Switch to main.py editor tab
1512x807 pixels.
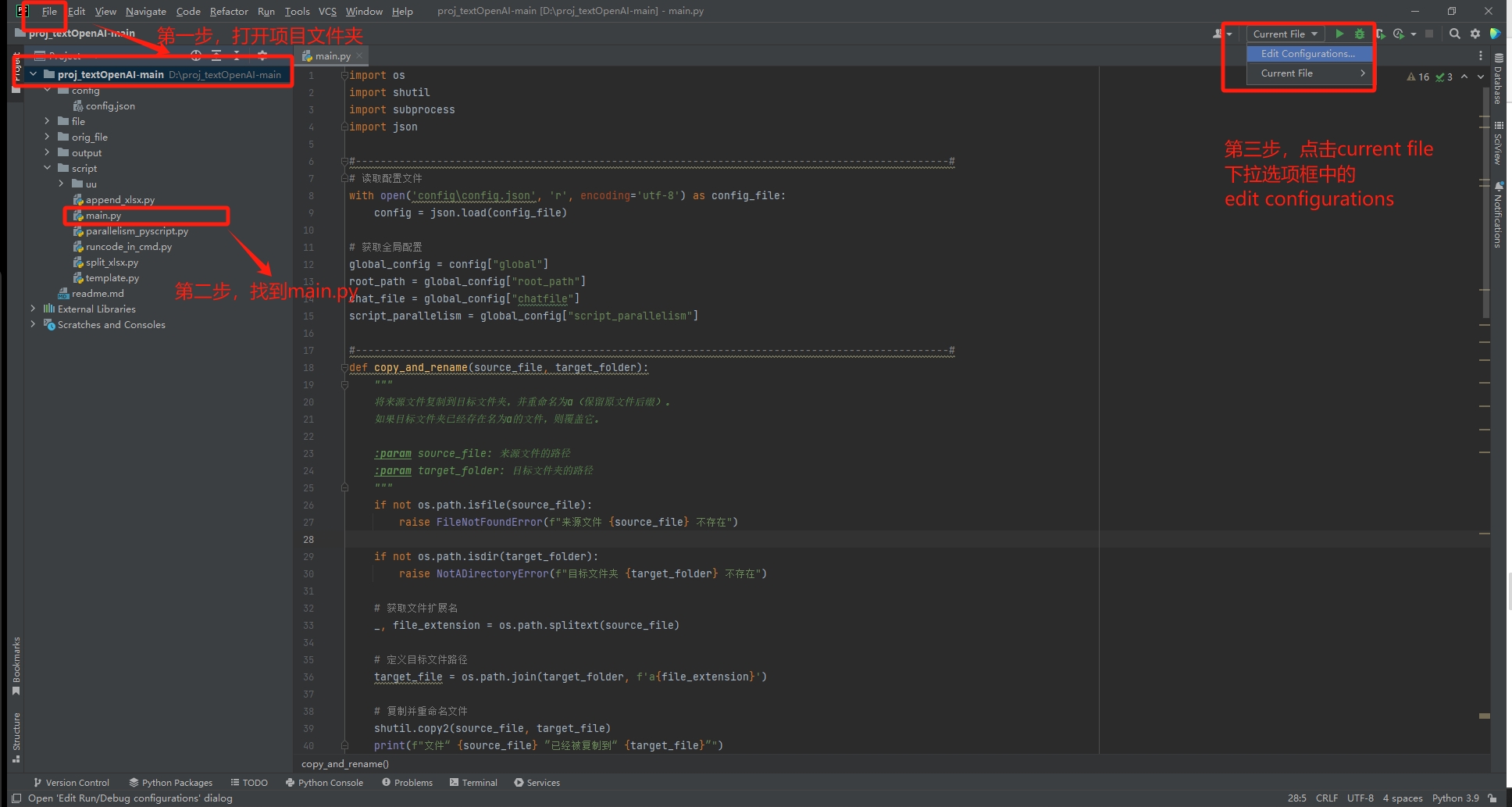pyautogui.click(x=333, y=55)
